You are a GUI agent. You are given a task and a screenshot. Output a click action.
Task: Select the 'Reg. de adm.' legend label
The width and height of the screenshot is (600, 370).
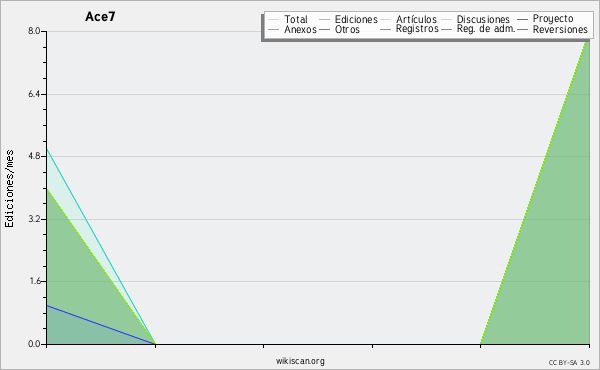pyautogui.click(x=486, y=29)
